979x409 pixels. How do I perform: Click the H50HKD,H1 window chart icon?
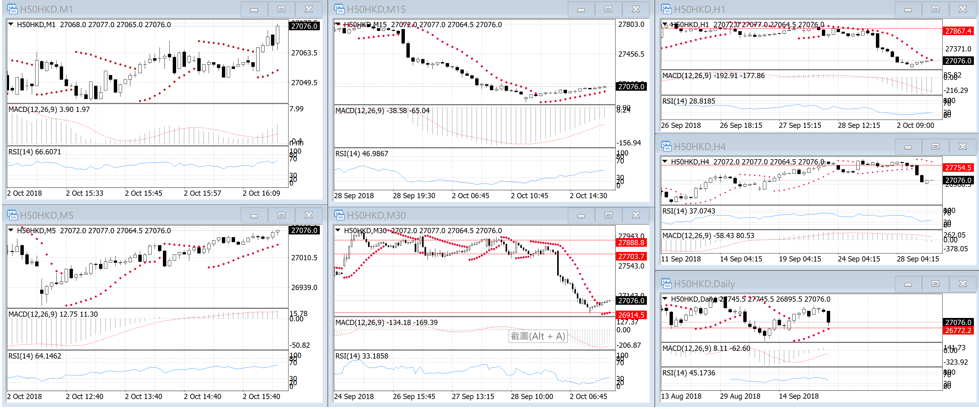tap(666, 9)
